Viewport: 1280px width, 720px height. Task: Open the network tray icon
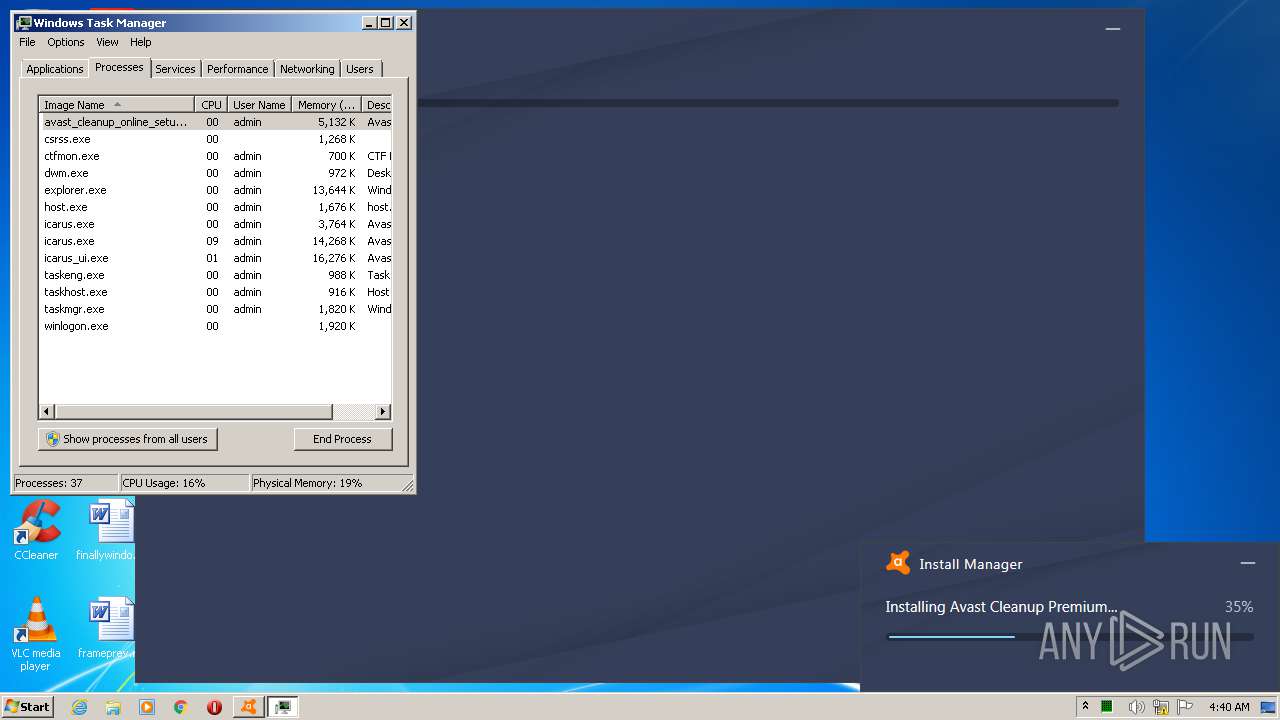click(1161, 707)
